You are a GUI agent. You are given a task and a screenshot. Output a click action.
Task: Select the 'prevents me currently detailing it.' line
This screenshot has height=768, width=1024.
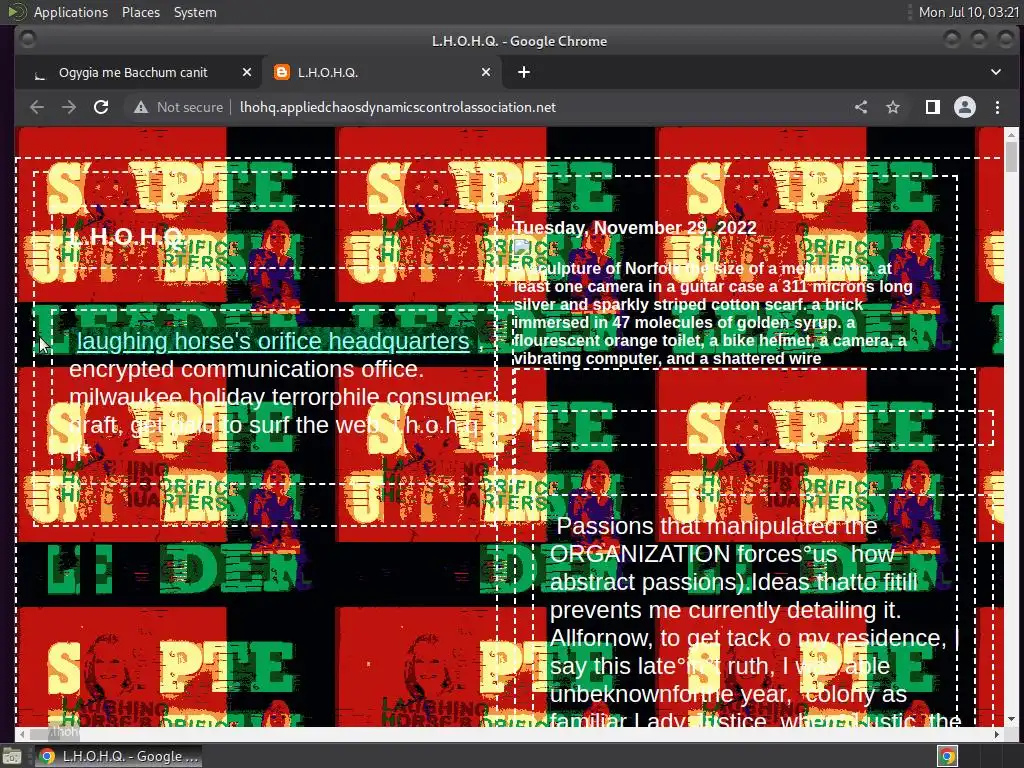point(725,610)
